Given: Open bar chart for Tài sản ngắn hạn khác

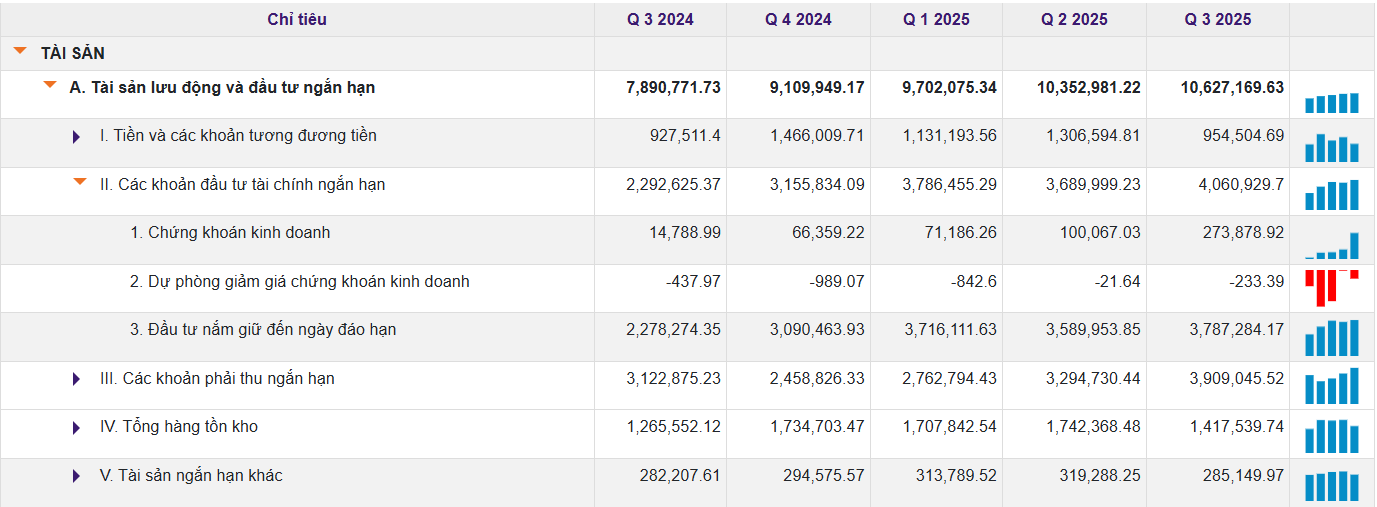Looking at the screenshot, I should click(x=1331, y=486).
